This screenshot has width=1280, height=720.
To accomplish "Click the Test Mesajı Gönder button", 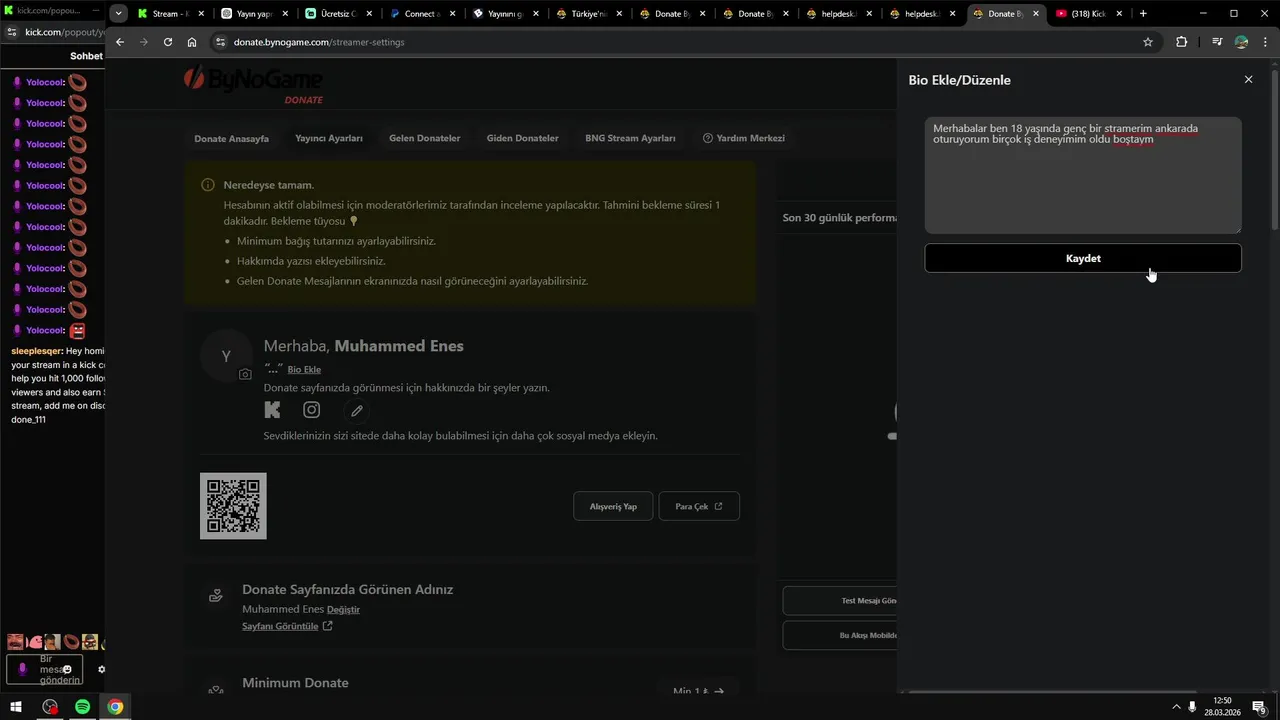I will (x=840, y=601).
